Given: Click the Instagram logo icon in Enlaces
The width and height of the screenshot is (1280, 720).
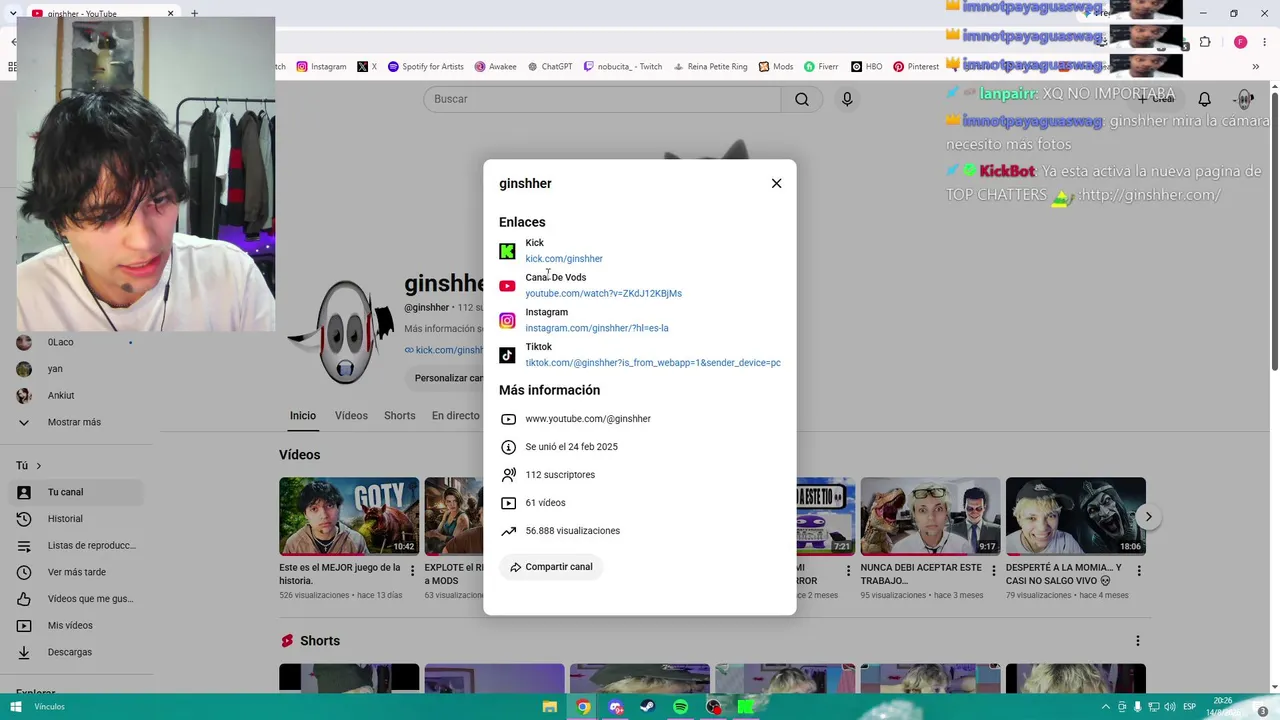Looking at the screenshot, I should coord(507,321).
